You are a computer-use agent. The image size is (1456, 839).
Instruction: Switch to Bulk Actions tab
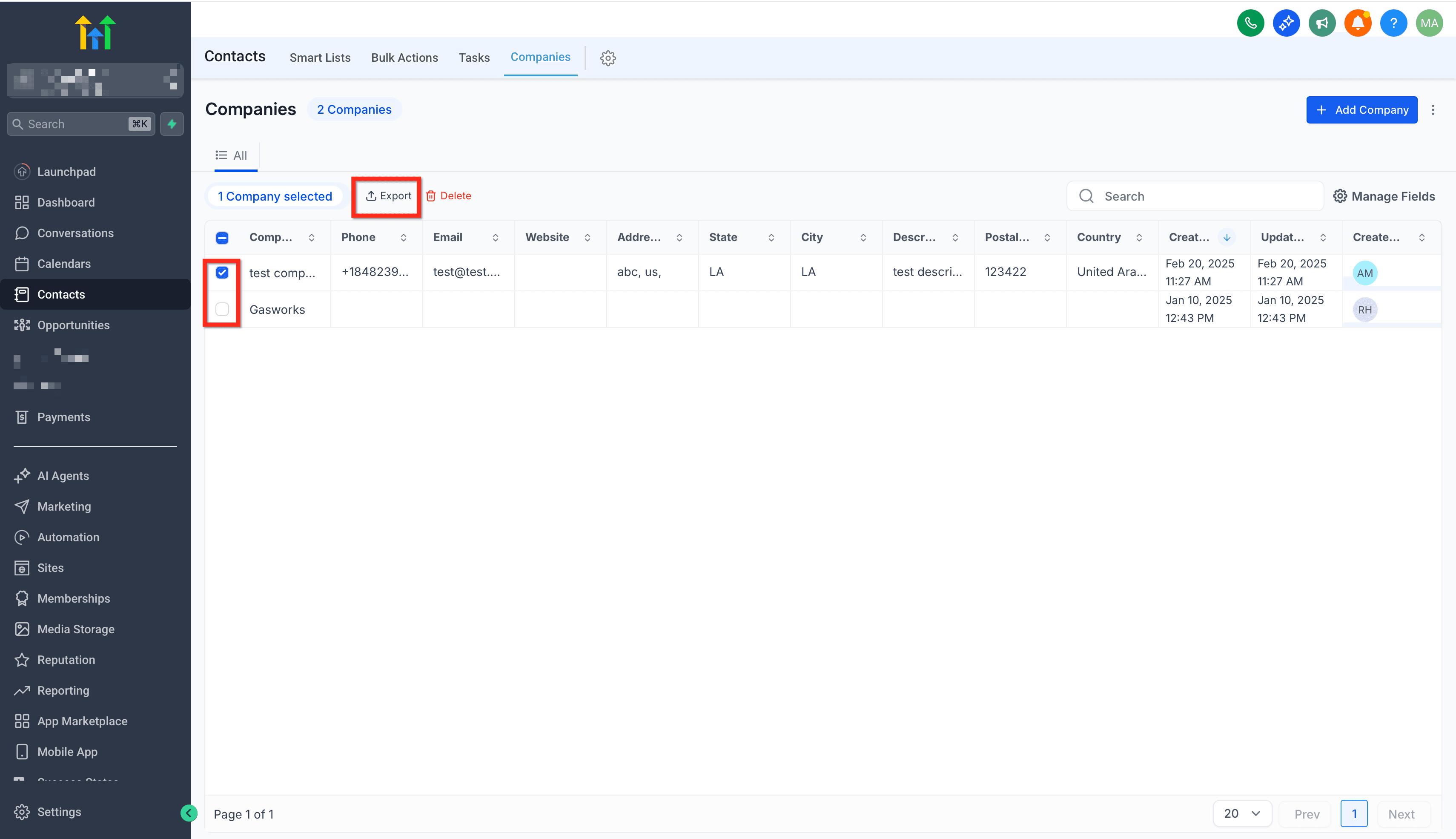pos(404,57)
